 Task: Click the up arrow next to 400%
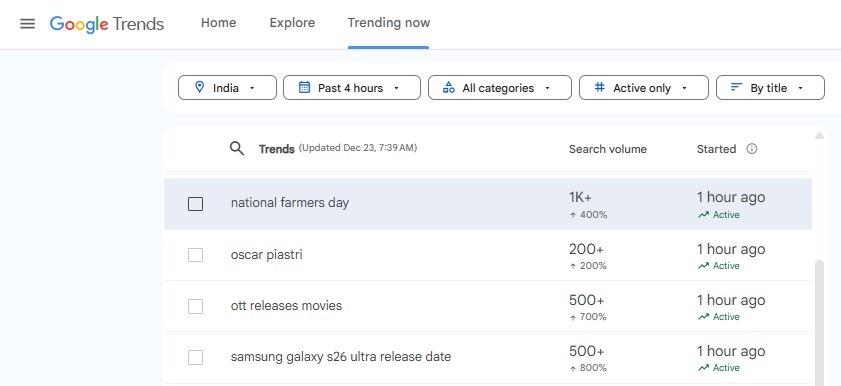click(x=573, y=215)
